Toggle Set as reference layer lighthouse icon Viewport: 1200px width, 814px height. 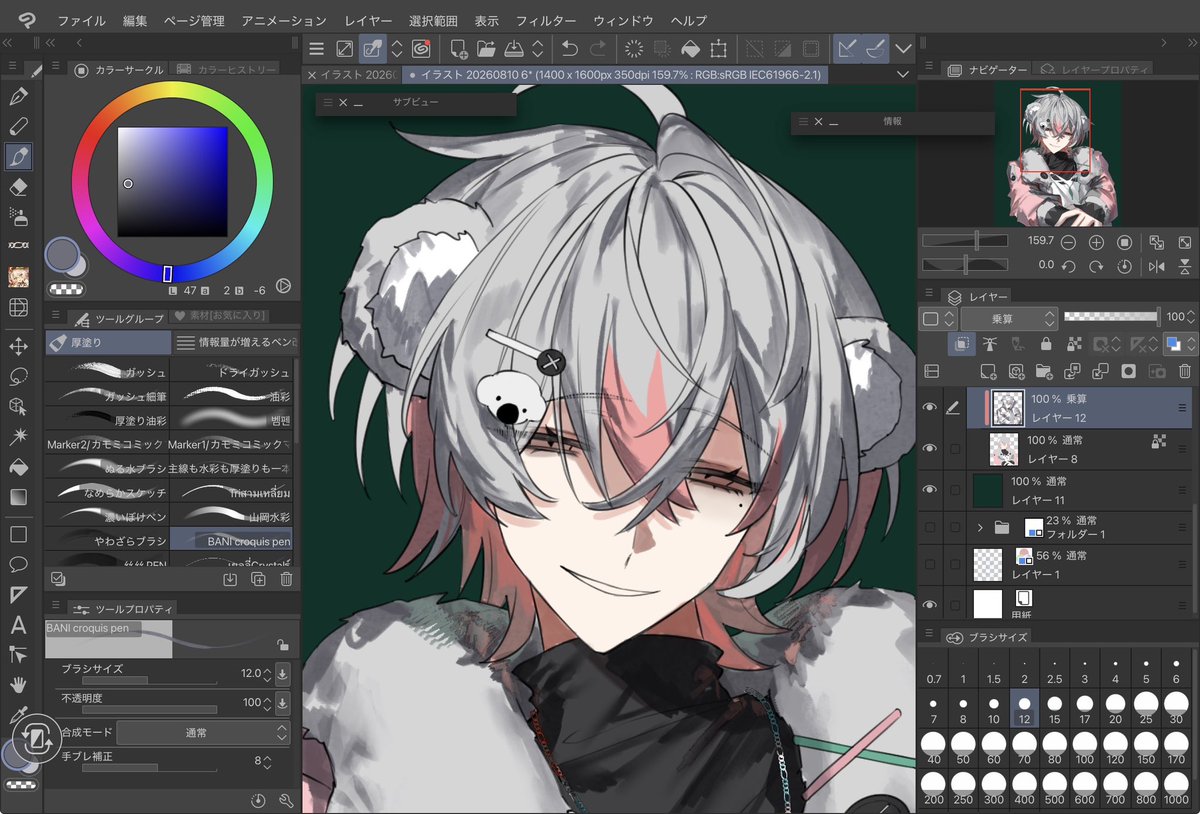click(990, 344)
